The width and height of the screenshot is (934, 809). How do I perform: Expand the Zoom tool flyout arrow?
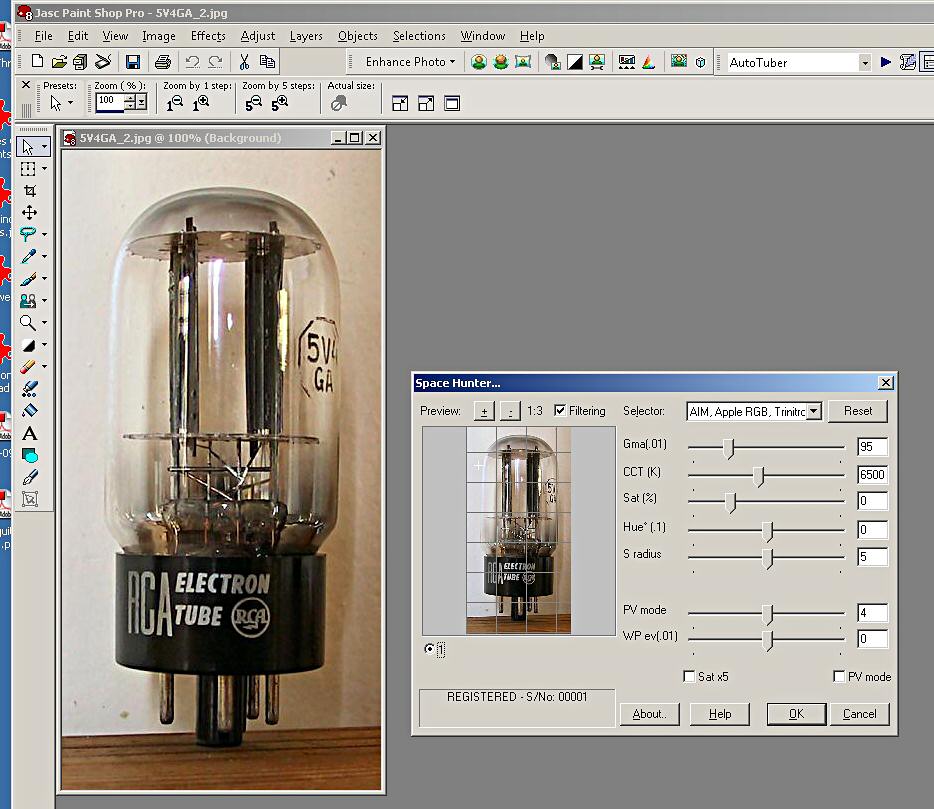pos(45,323)
